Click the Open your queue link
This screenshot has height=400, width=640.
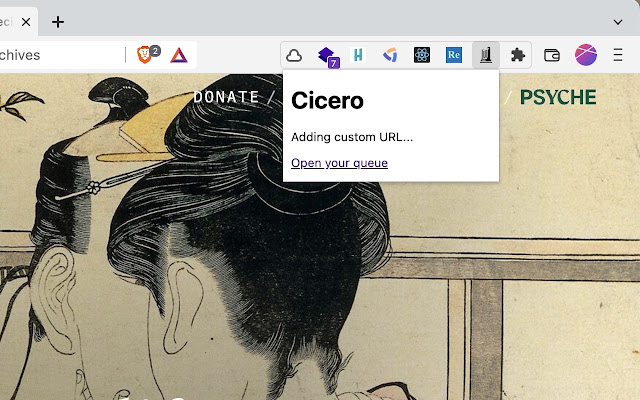coord(339,163)
